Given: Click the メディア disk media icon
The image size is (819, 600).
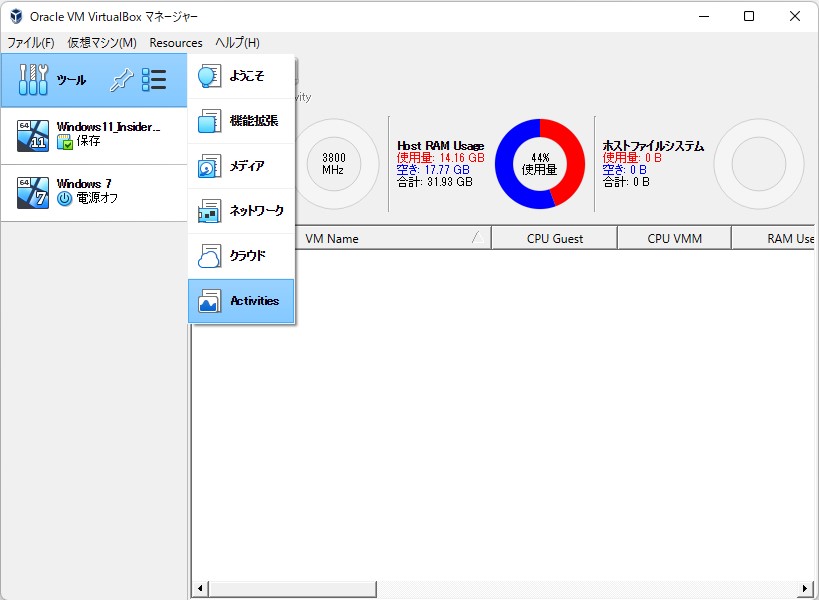Looking at the screenshot, I should (209, 166).
